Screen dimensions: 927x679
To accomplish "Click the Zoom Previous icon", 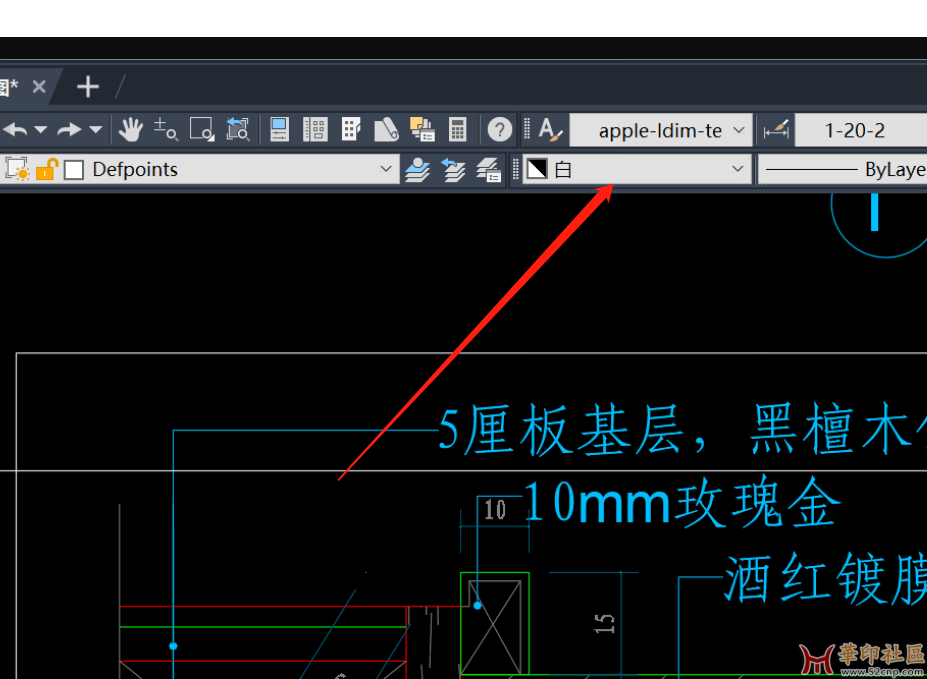I will [237, 129].
